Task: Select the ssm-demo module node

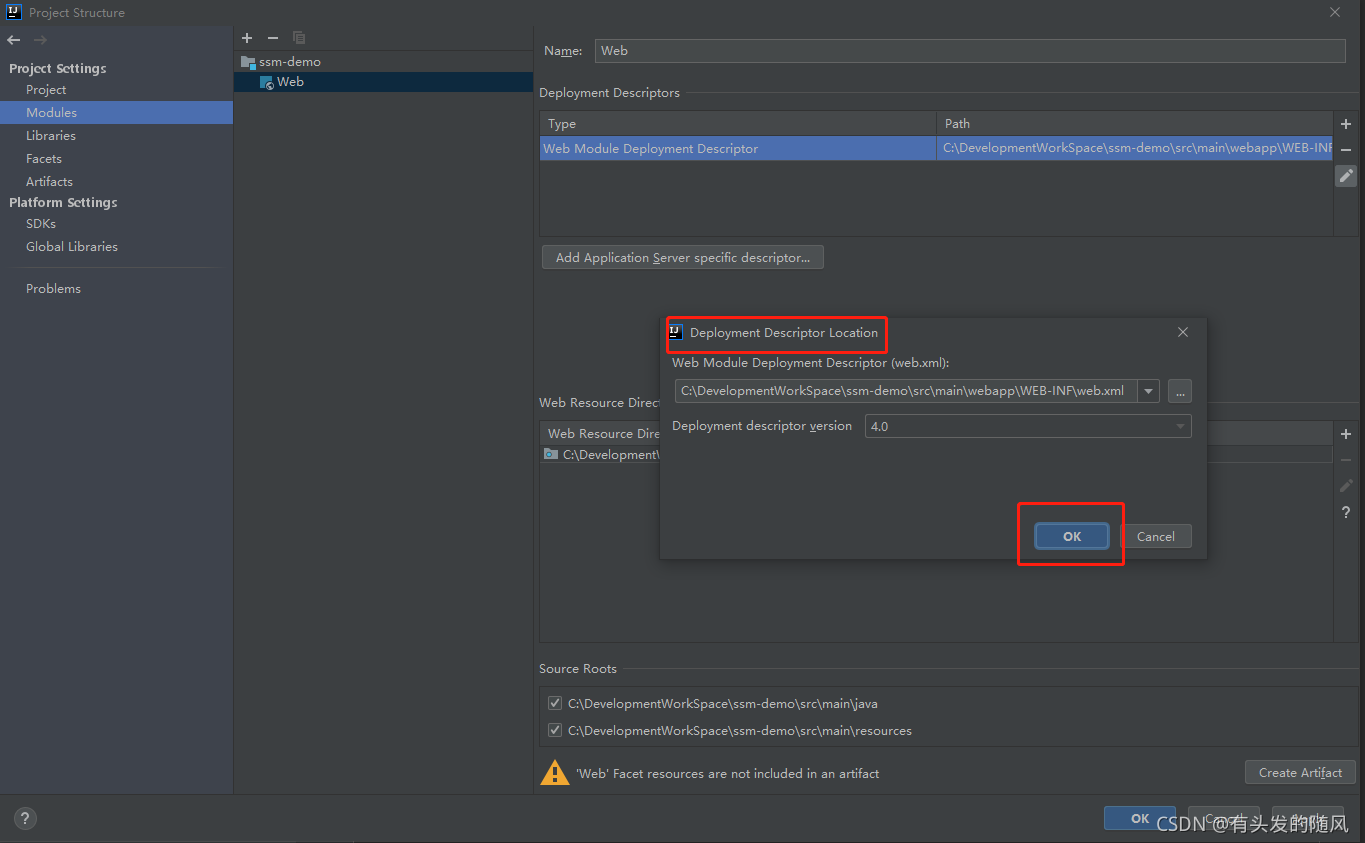Action: (x=290, y=62)
